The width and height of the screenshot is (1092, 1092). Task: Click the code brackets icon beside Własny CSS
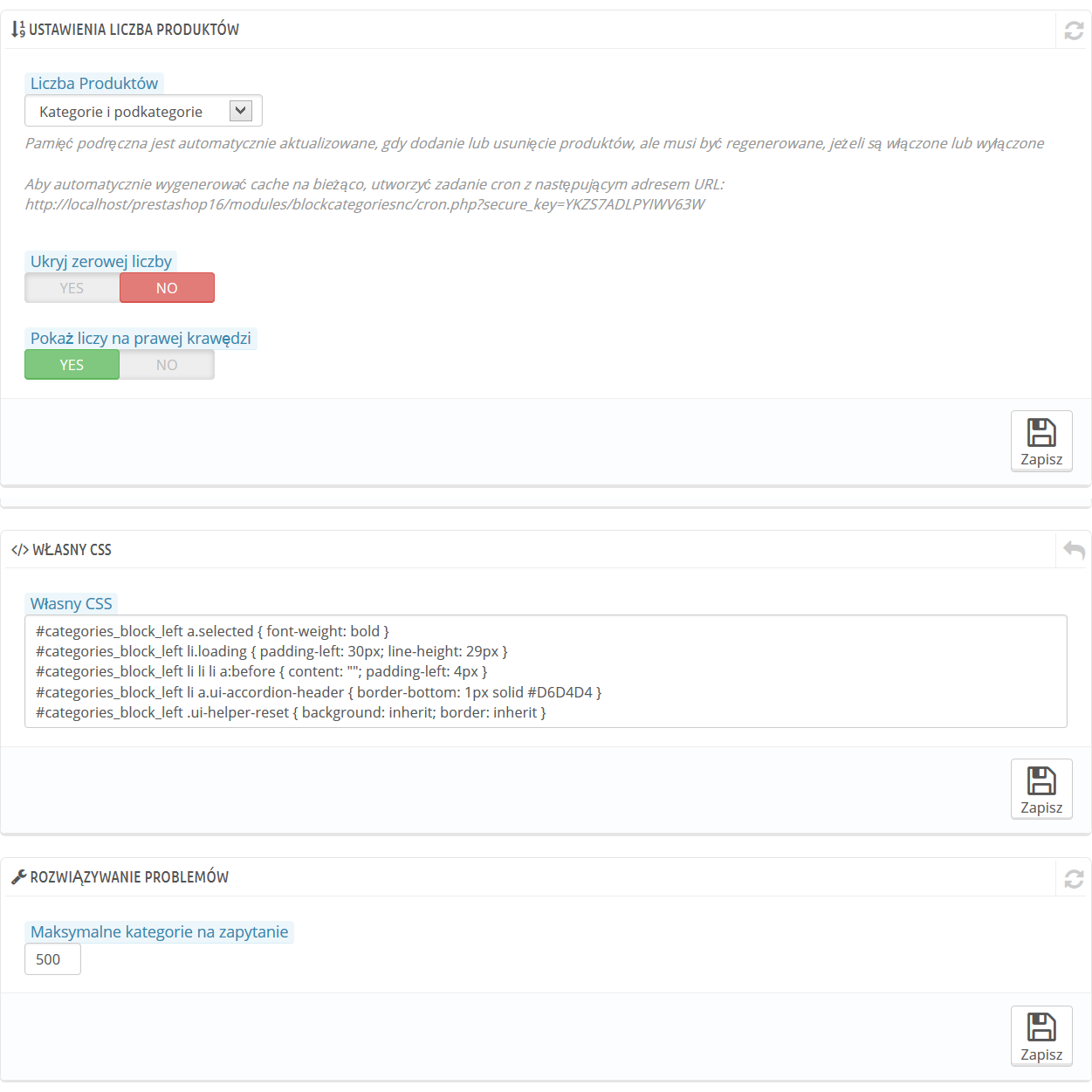(20, 550)
